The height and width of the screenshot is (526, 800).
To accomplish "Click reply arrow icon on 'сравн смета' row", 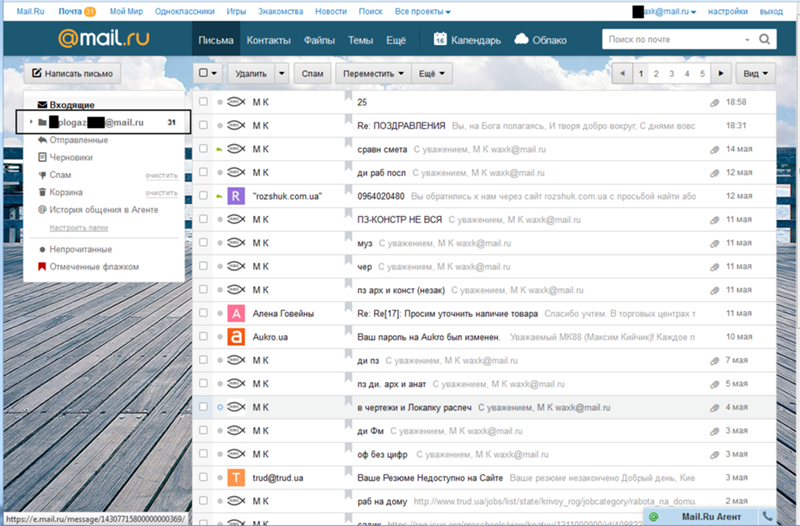I will (x=219, y=149).
